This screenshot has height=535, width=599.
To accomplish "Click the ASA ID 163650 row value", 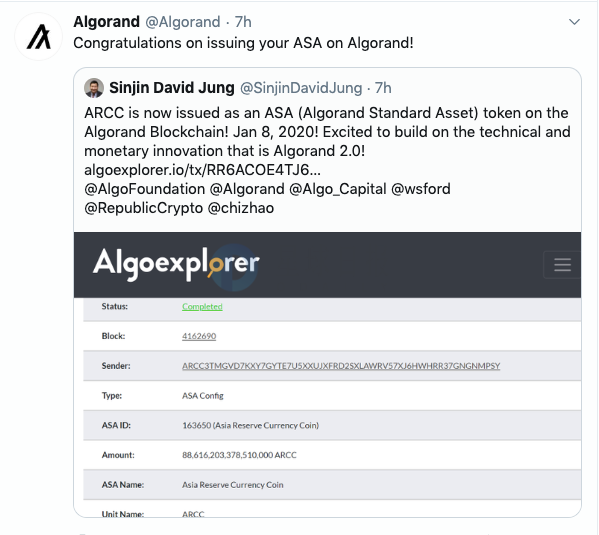I will 251,425.
